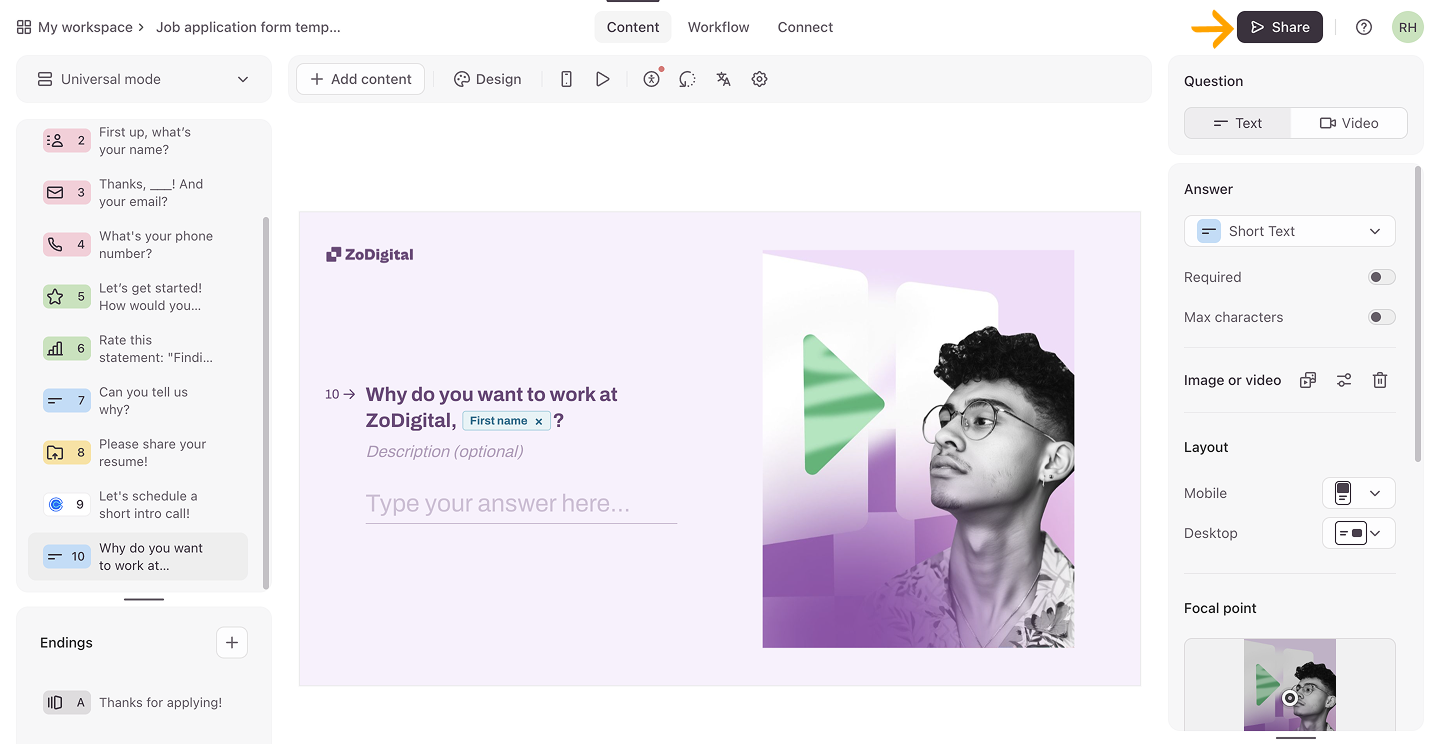The height and width of the screenshot is (744, 1440).
Task: Select question 2 contact info icon
Action: point(67,141)
